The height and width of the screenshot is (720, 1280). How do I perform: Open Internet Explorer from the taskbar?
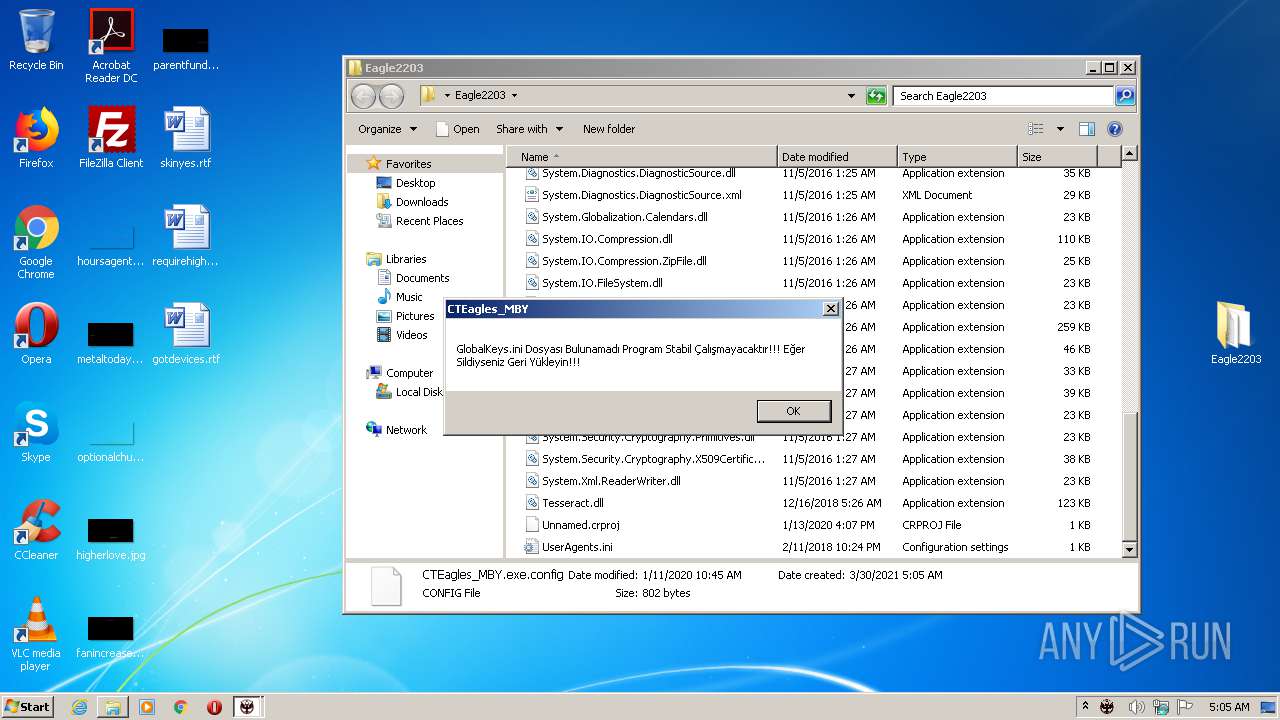click(79, 707)
